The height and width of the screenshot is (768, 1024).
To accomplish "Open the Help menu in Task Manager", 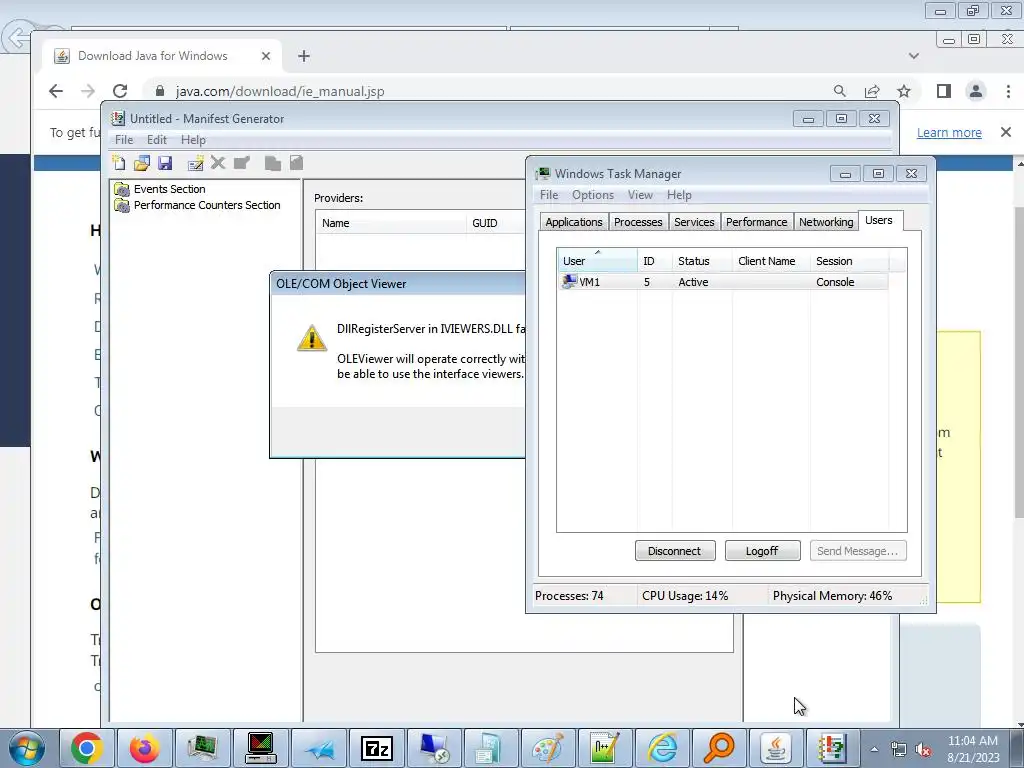I will [679, 195].
